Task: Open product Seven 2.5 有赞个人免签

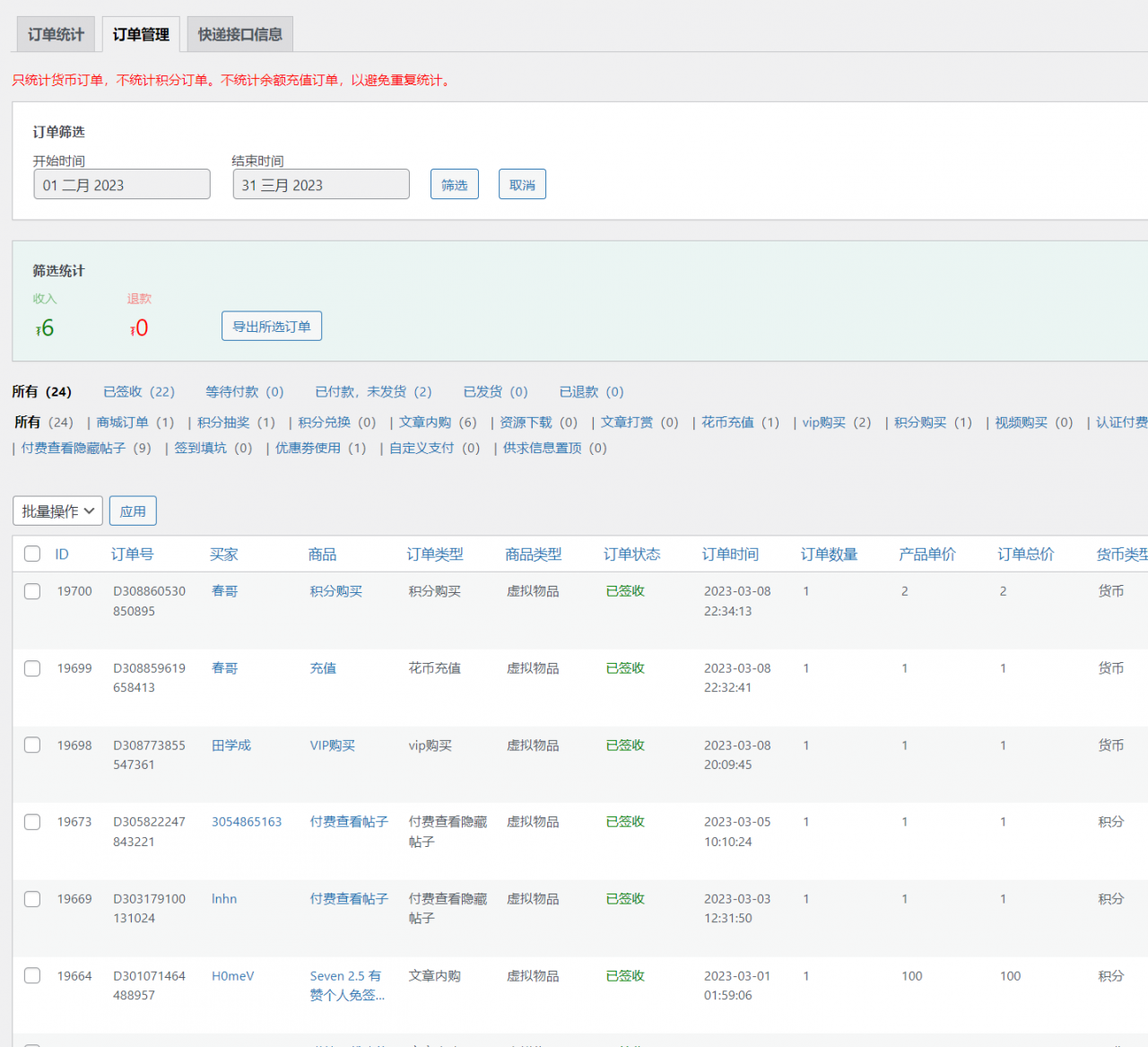Action: coord(347,985)
